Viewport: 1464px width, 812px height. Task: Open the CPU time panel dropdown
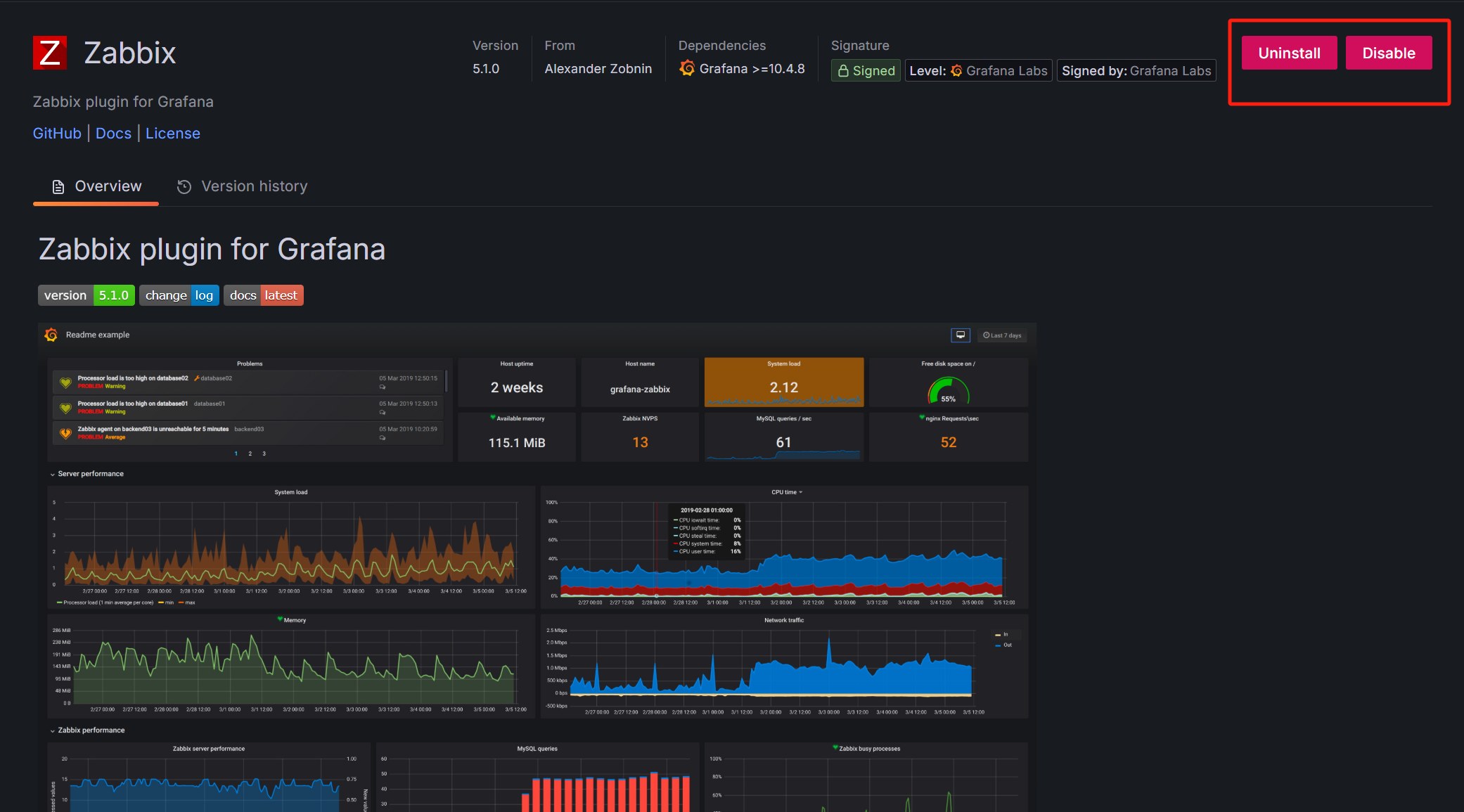pyautogui.click(x=787, y=492)
